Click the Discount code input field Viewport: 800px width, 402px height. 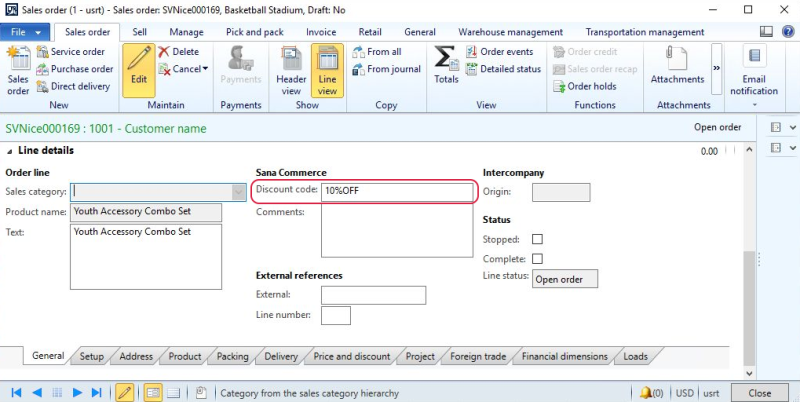coord(396,191)
